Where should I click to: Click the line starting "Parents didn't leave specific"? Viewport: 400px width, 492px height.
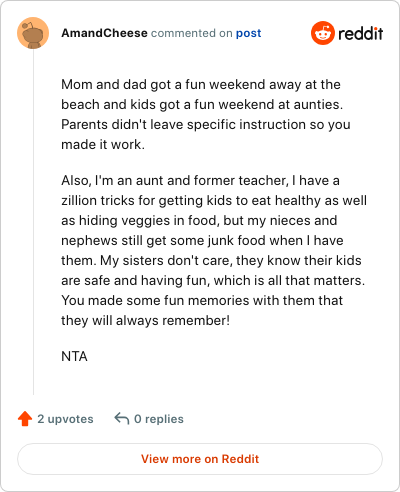(x=206, y=125)
